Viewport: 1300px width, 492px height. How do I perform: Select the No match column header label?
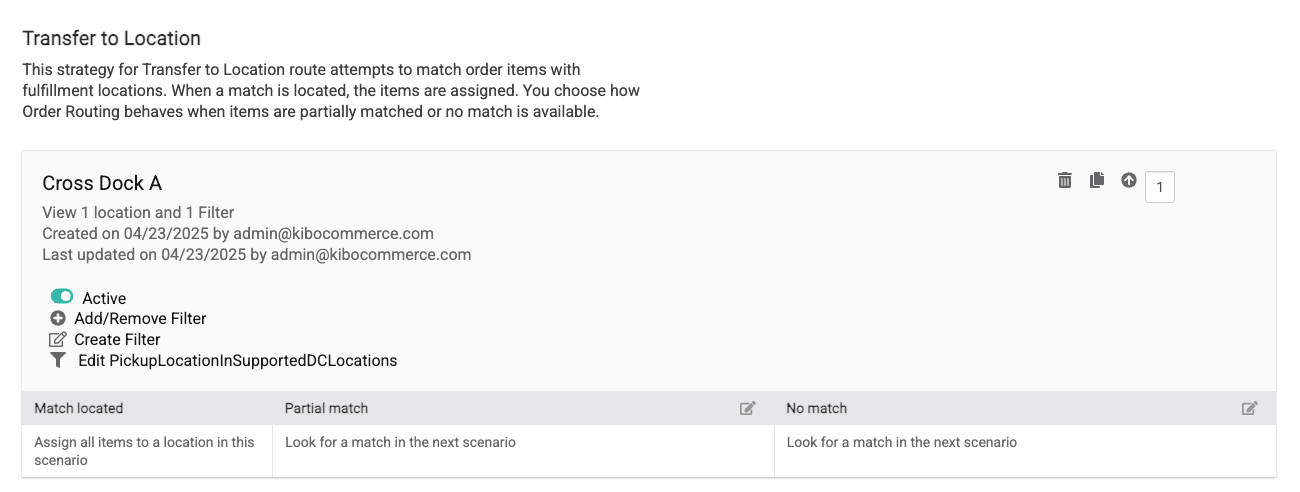pyautogui.click(x=816, y=408)
